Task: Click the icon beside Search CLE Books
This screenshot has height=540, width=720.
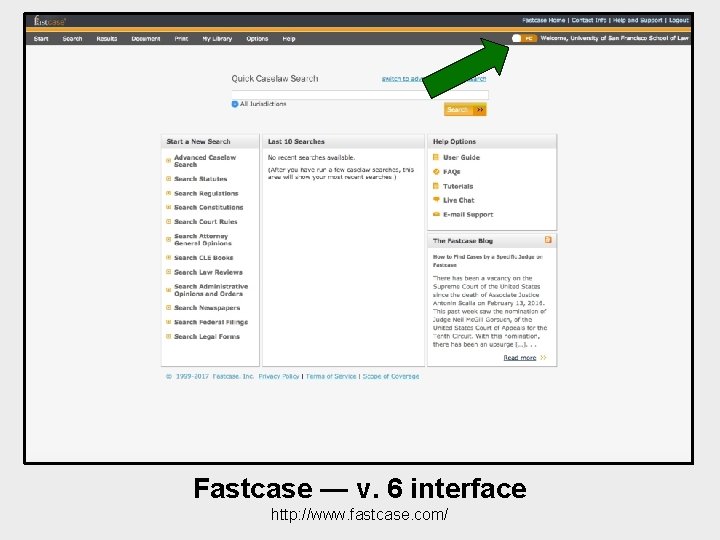Action: pyautogui.click(x=169, y=258)
